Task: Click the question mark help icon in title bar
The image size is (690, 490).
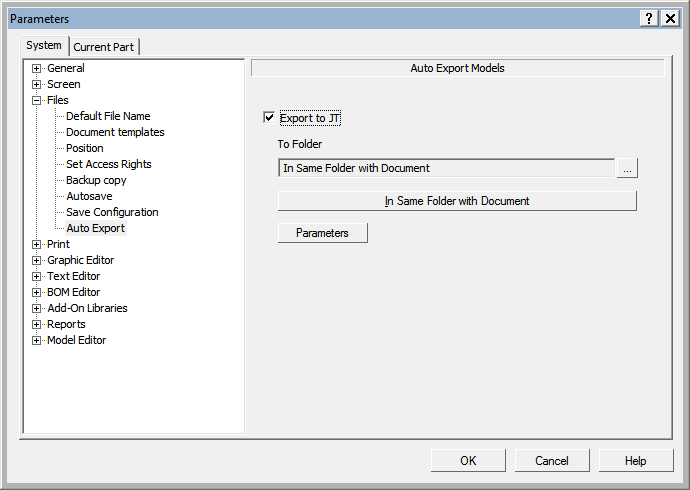Action: pos(650,19)
